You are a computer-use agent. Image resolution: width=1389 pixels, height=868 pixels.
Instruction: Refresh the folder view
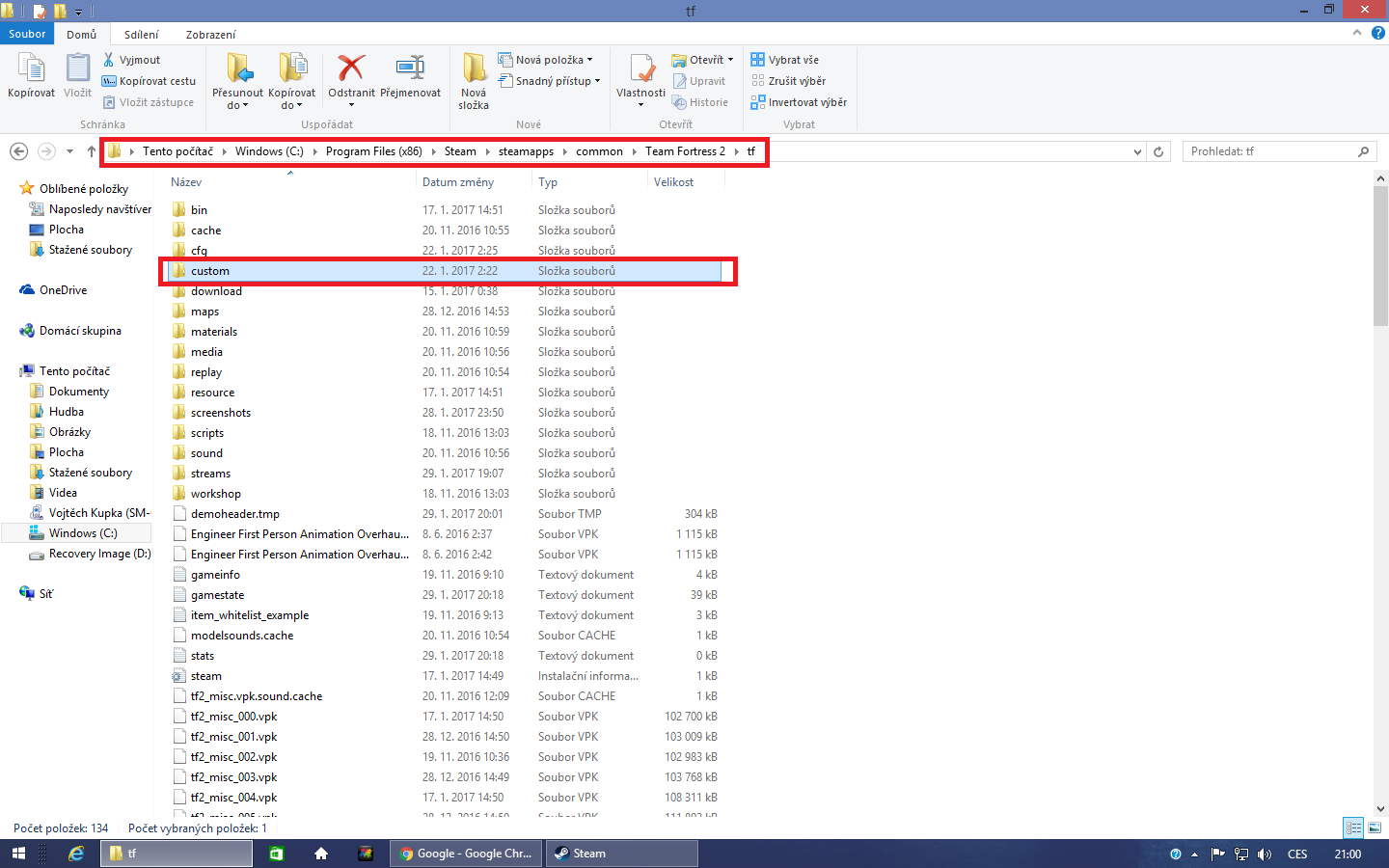click(x=1158, y=151)
